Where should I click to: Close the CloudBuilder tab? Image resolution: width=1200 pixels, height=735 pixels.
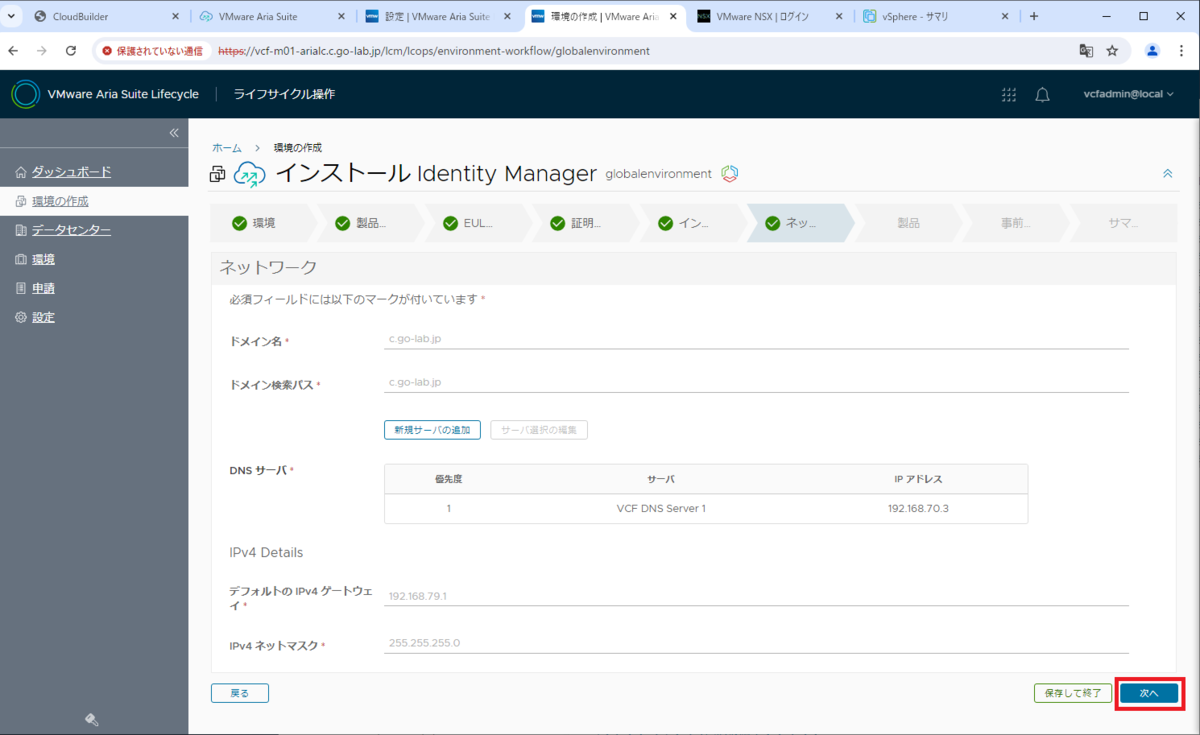[175, 16]
